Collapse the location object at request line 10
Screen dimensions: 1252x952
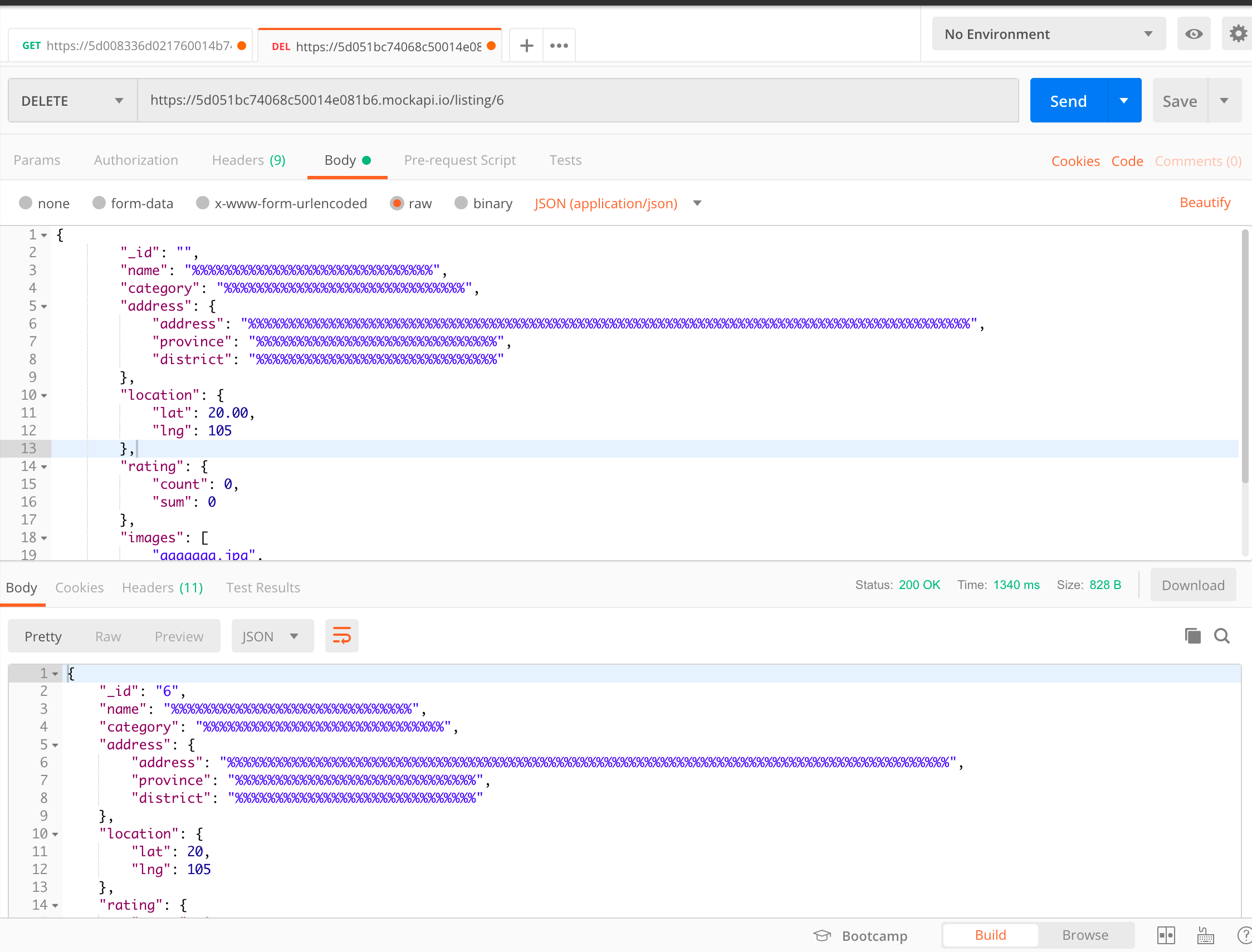[x=44, y=395]
